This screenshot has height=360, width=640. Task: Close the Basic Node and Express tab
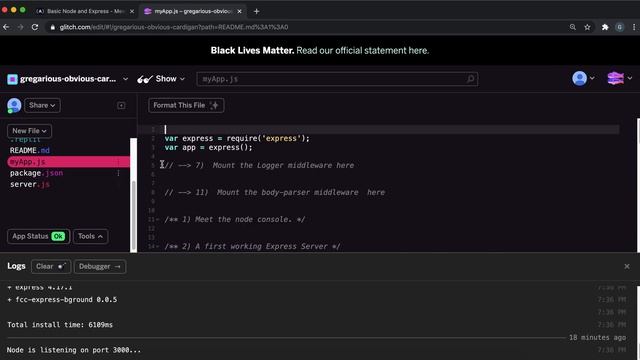click(x=131, y=11)
